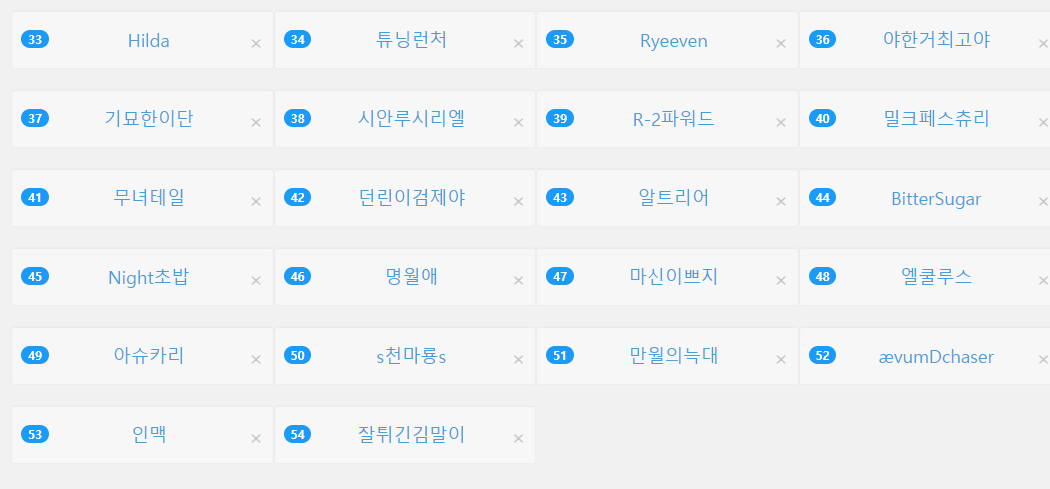Click the X beside 시안루시리엘

pos(518,123)
